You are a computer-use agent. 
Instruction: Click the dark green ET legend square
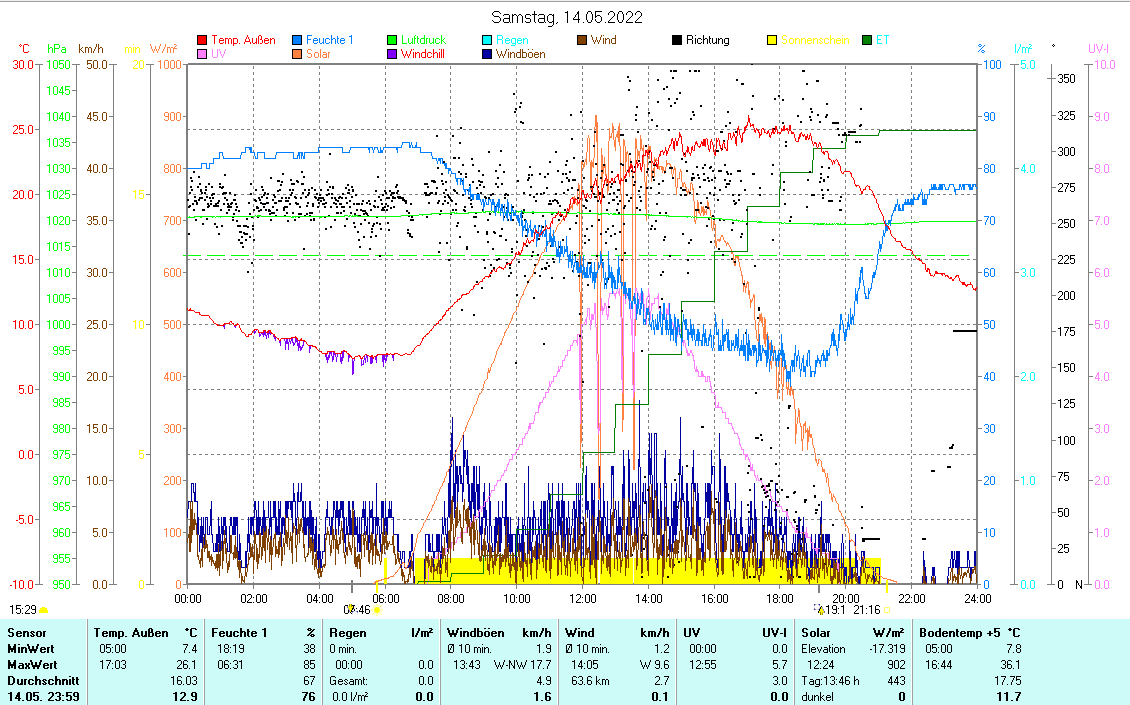867,41
